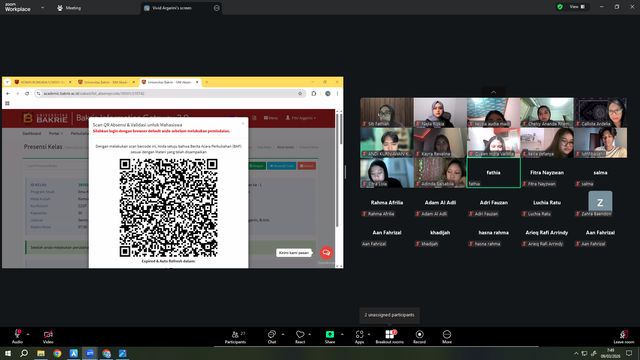Click Adam Al Adli participant tile
The height and width of the screenshot is (360, 640).
(x=440, y=203)
